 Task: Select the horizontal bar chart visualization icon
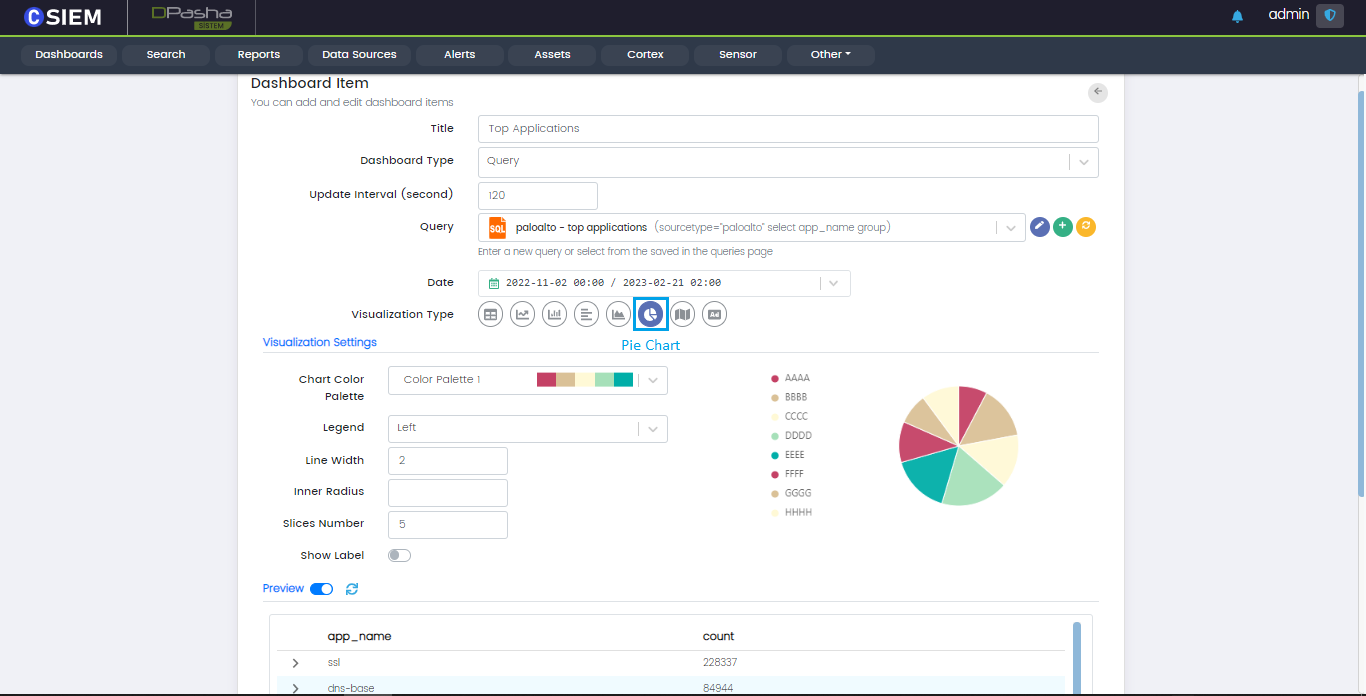(x=586, y=314)
